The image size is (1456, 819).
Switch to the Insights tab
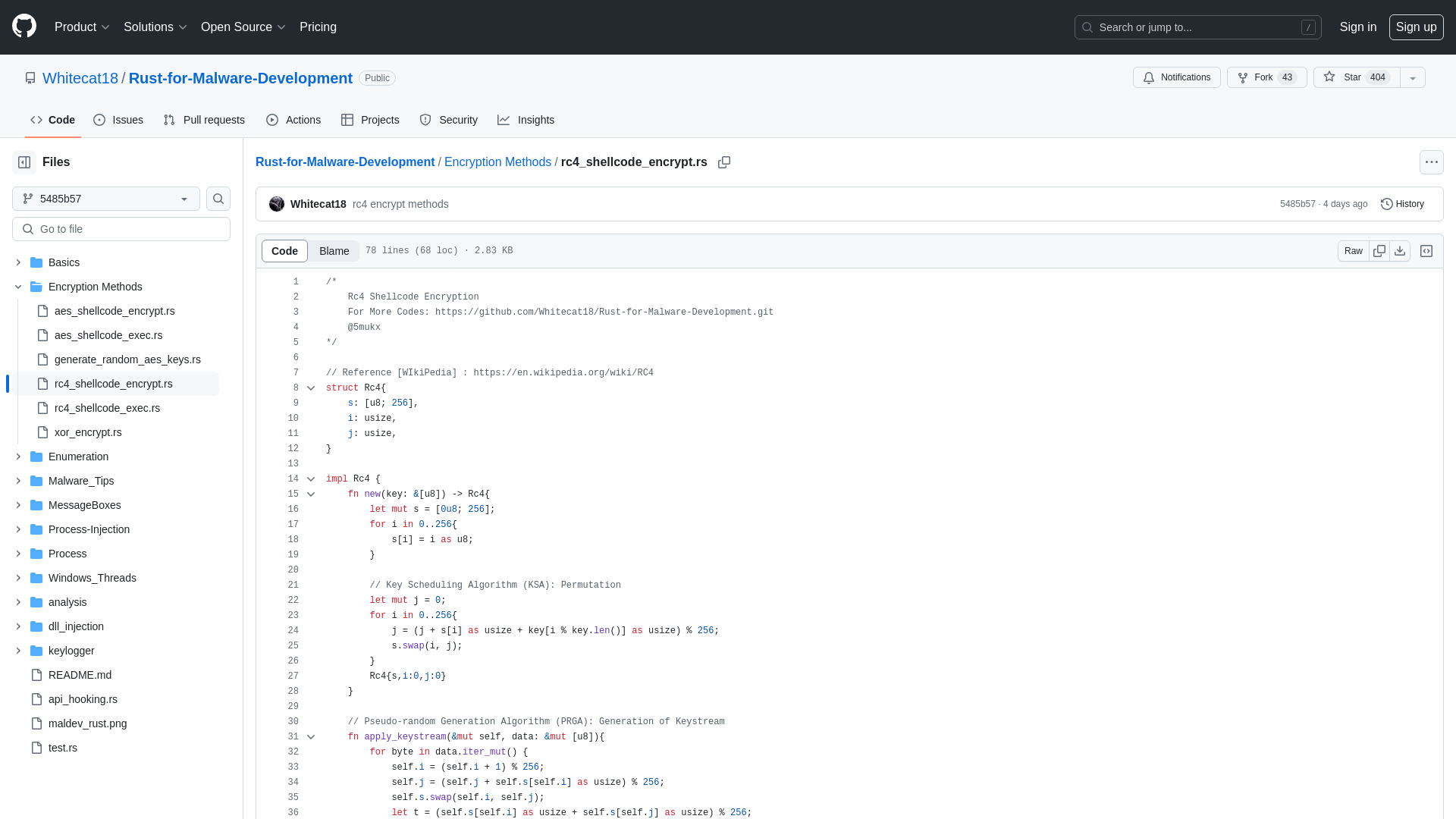tap(526, 120)
